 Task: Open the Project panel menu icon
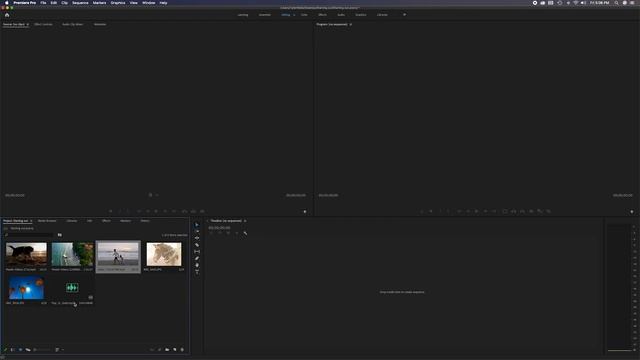[31, 221]
